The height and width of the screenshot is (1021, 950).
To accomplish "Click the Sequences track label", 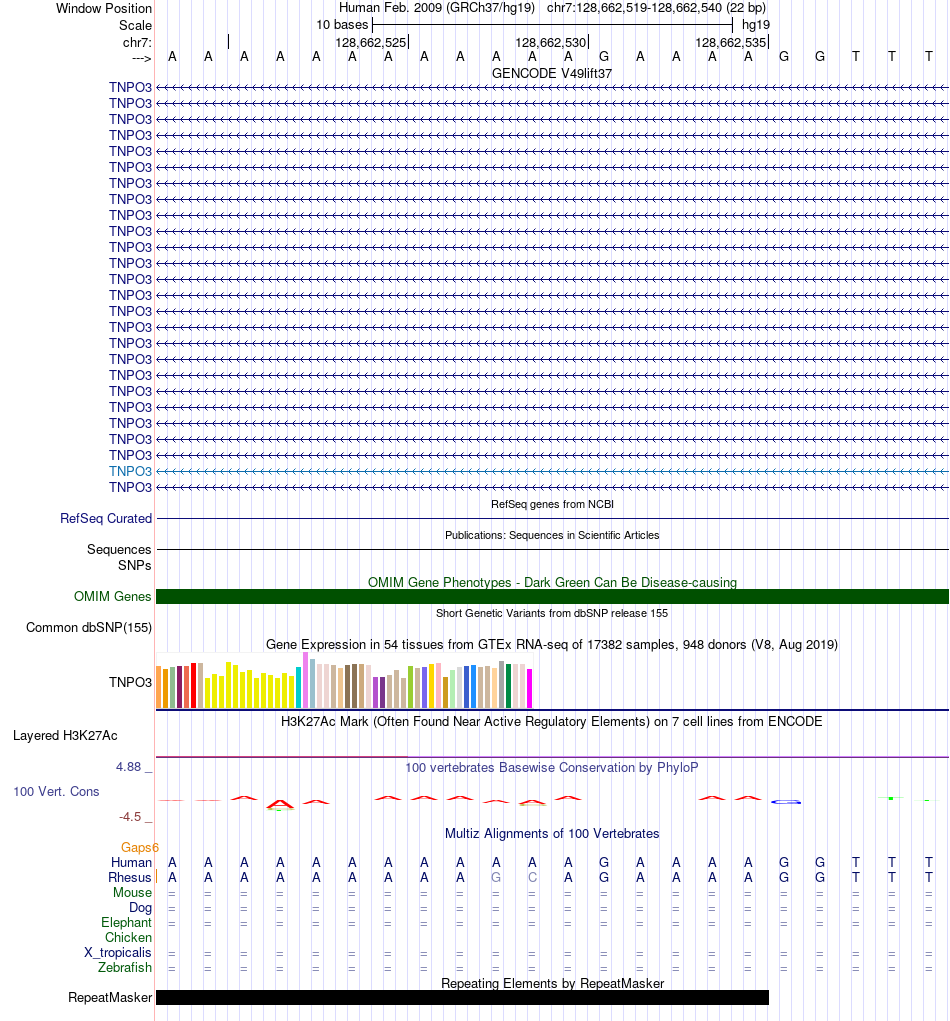I will 119,550.
